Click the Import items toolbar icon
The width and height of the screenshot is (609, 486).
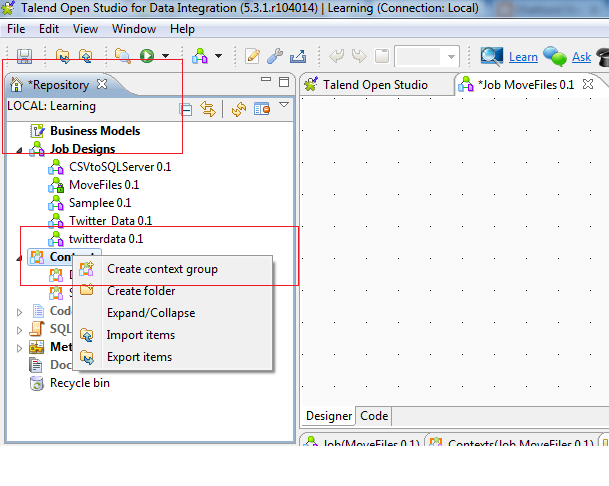tap(86, 57)
